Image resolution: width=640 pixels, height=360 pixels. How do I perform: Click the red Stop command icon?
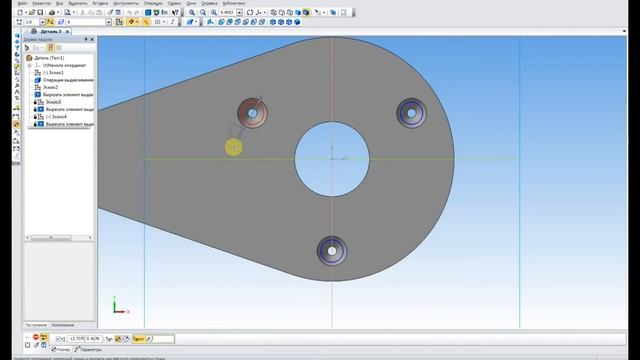click(36, 337)
